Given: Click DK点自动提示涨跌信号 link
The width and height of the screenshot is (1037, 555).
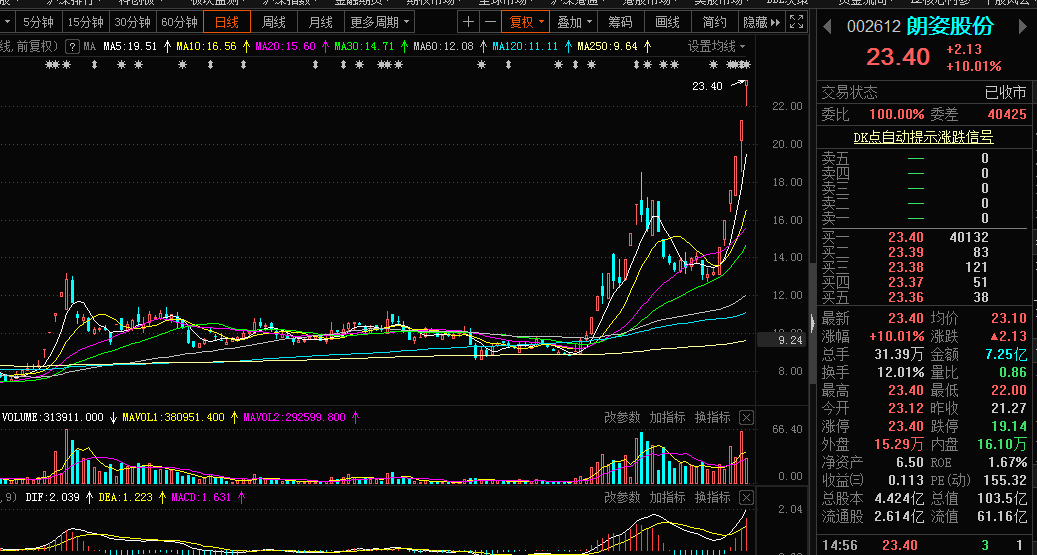Looking at the screenshot, I should [x=923, y=137].
